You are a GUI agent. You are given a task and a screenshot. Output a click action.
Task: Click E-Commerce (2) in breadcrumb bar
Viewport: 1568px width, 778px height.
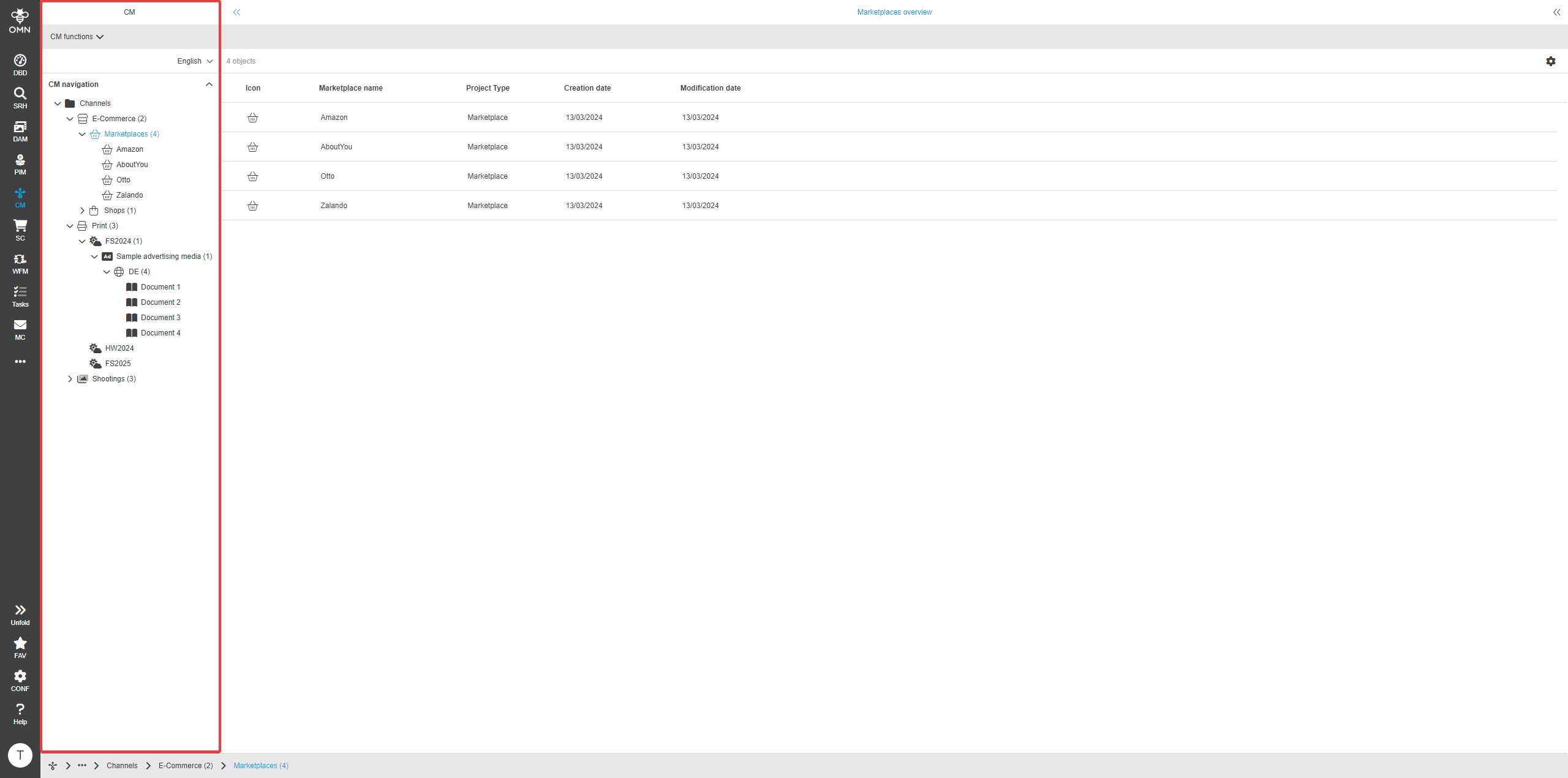(186, 766)
